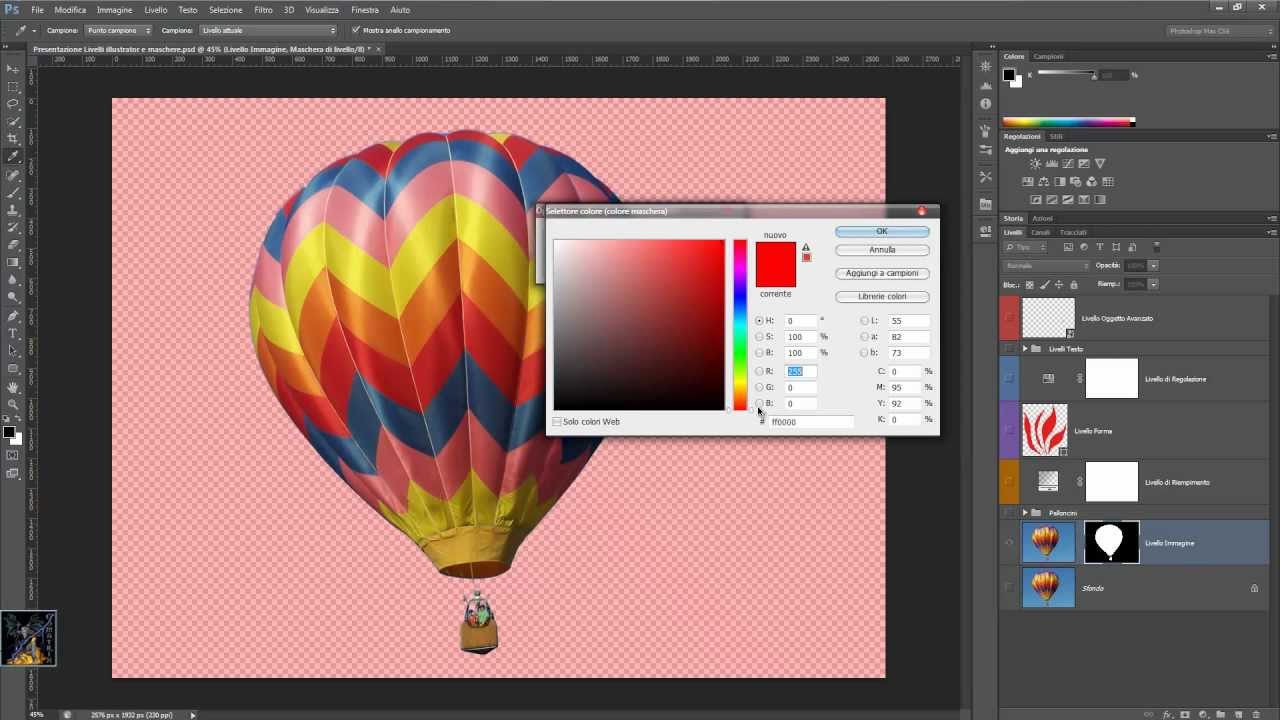Open the Livello attuale sample dropdown
Viewport: 1280px width, 720px height.
(268, 30)
